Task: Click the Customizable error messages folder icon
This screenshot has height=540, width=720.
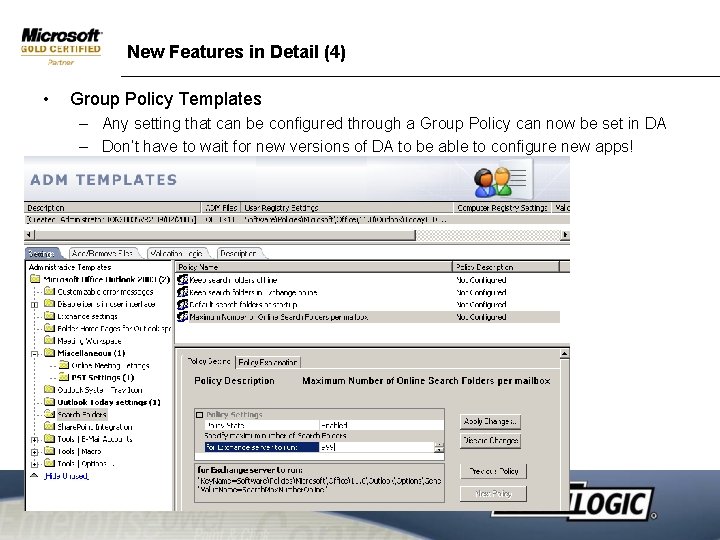Action: (49, 292)
